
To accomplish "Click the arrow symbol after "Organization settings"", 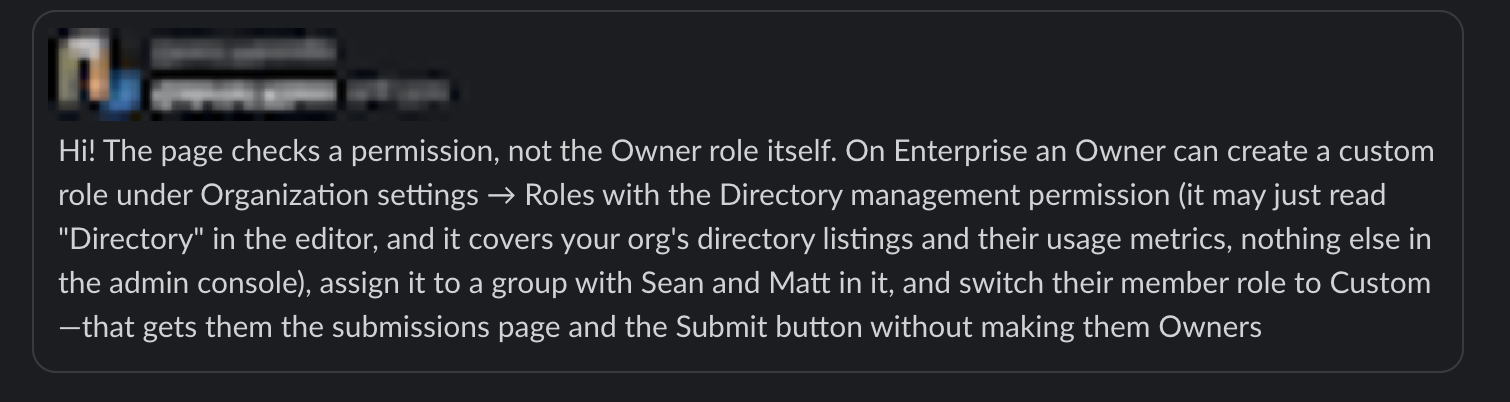I will click(501, 196).
